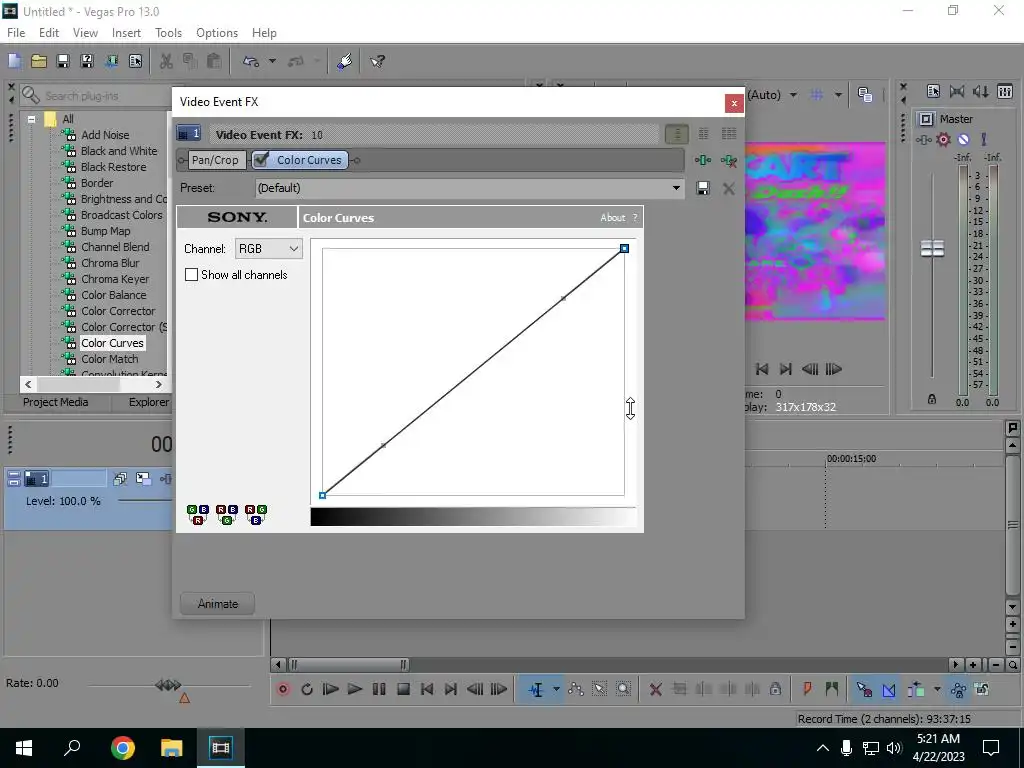Save project using the floppy disk icon
The width and height of the screenshot is (1024, 768).
(x=63, y=61)
